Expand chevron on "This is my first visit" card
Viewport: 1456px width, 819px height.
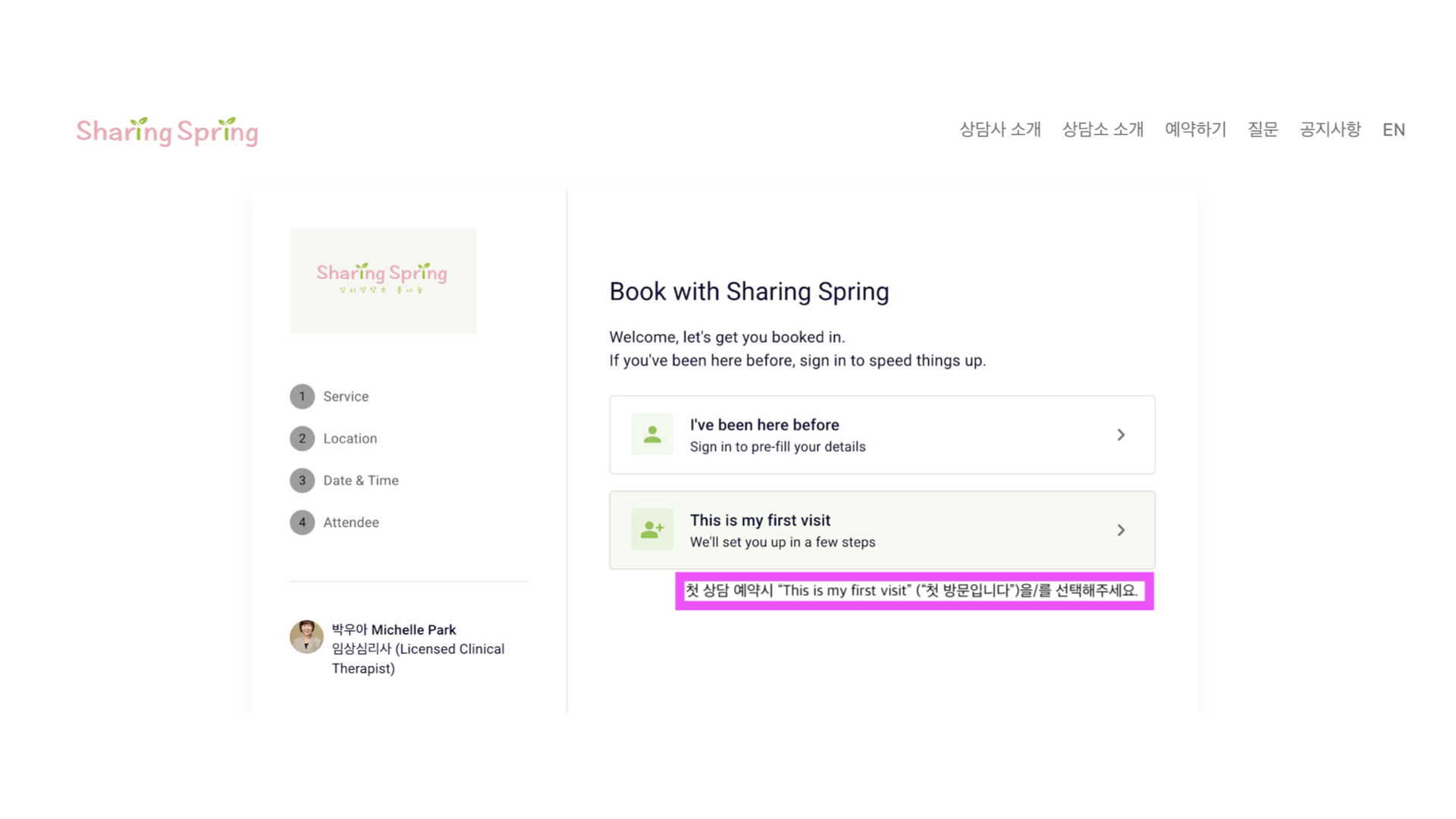[x=1121, y=530]
